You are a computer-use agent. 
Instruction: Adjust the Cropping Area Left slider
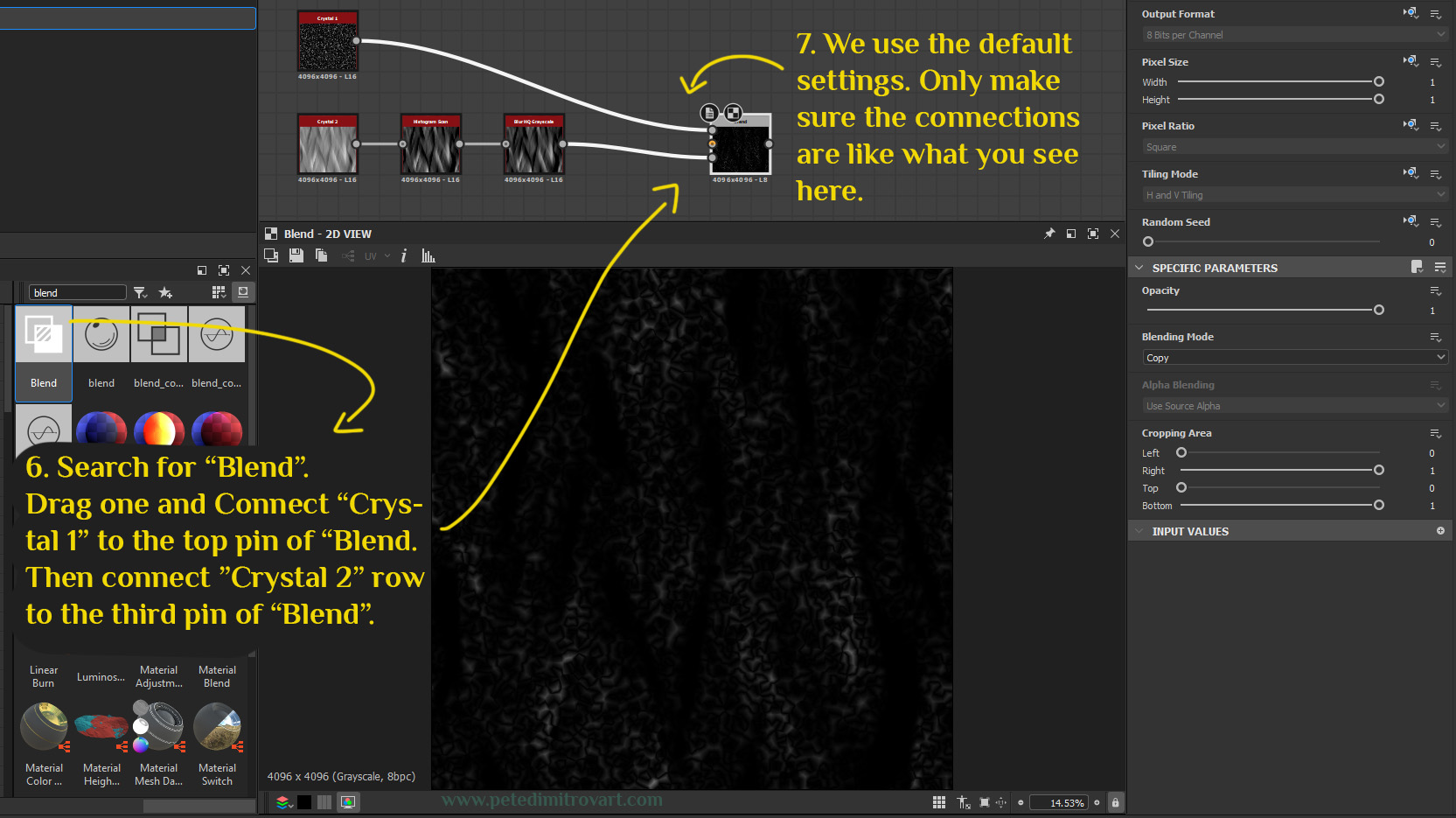pyautogui.click(x=1181, y=452)
